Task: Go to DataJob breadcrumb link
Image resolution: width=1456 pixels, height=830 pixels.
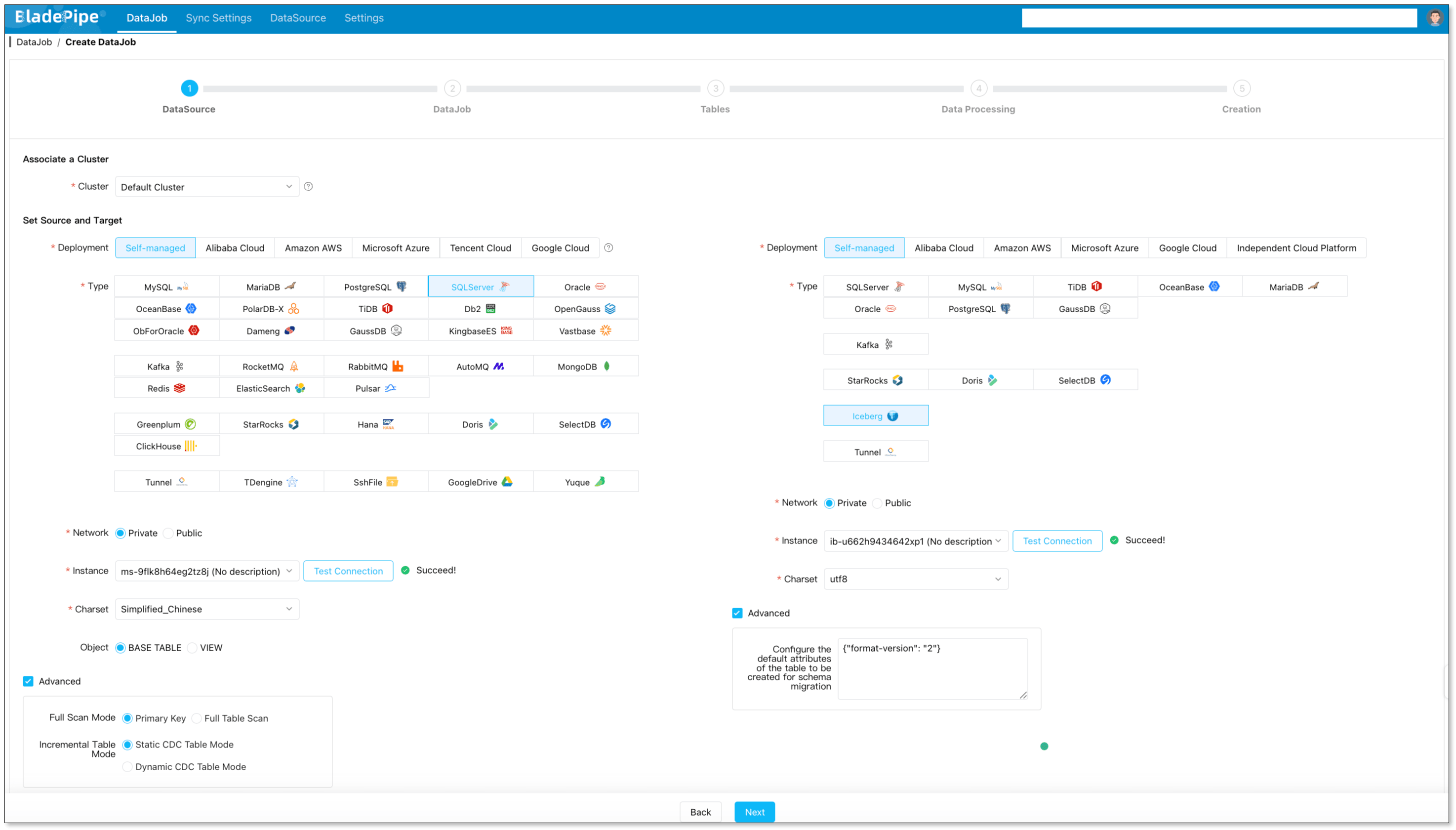Action: point(34,41)
